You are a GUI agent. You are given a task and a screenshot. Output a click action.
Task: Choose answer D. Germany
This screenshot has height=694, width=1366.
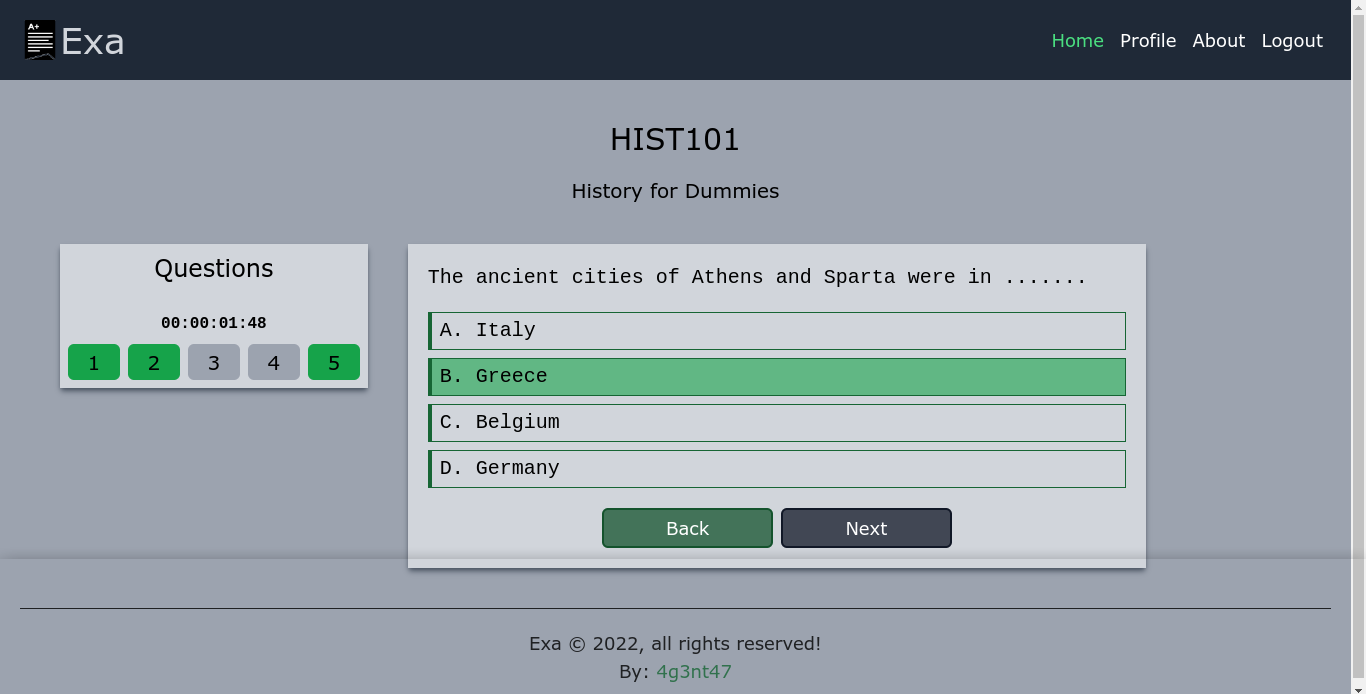(777, 469)
